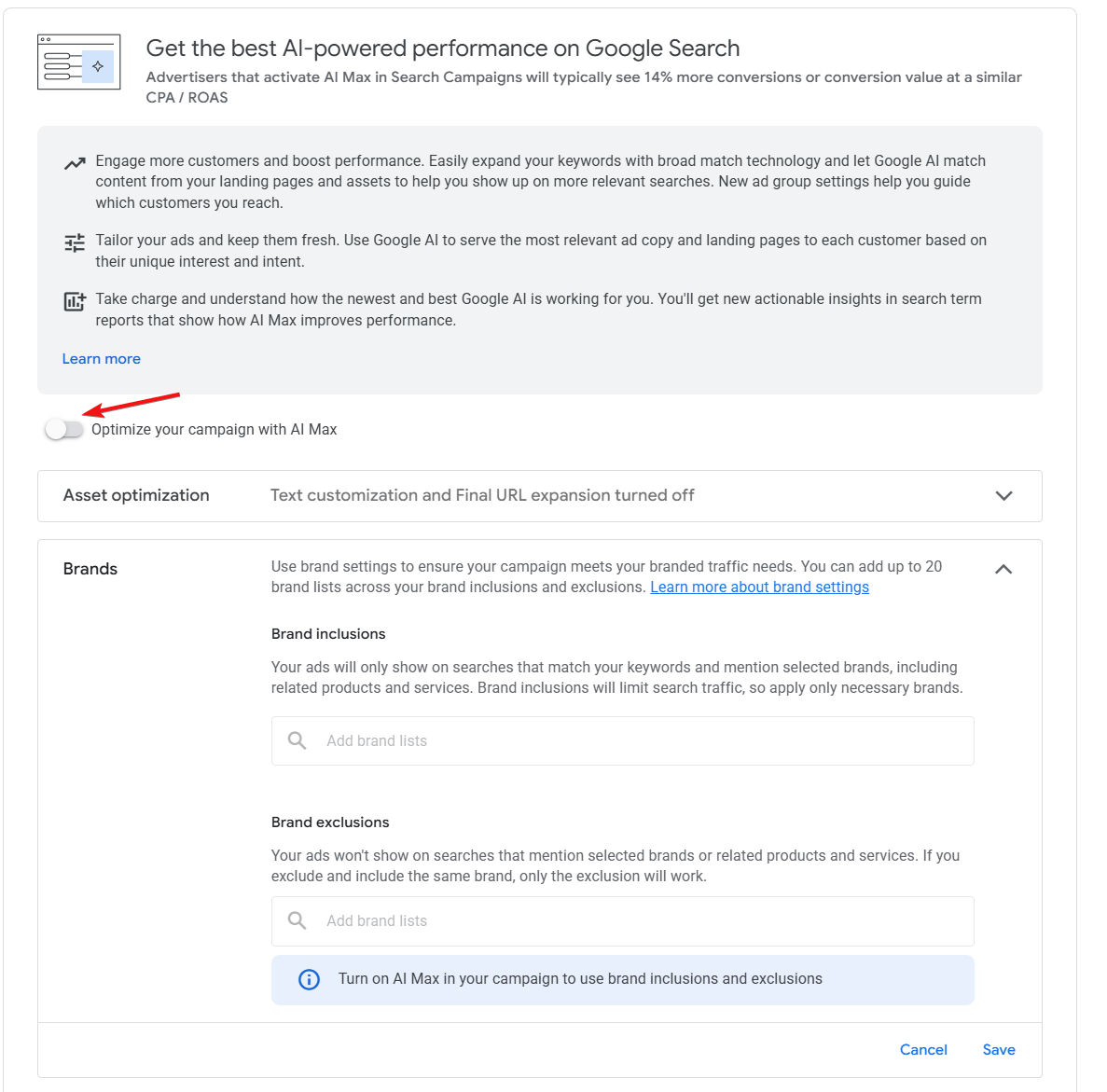
Task: Click 'Text customization and Final URL expansion turned off'
Action: (x=482, y=495)
